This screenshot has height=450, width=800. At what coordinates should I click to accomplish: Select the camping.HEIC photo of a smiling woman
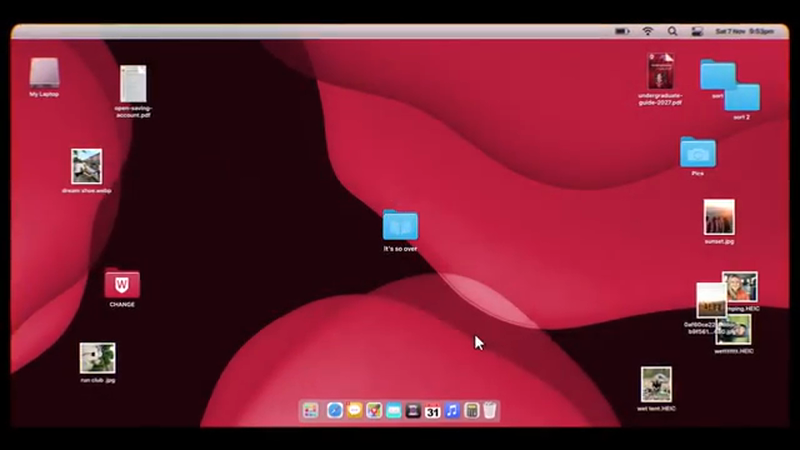point(741,287)
